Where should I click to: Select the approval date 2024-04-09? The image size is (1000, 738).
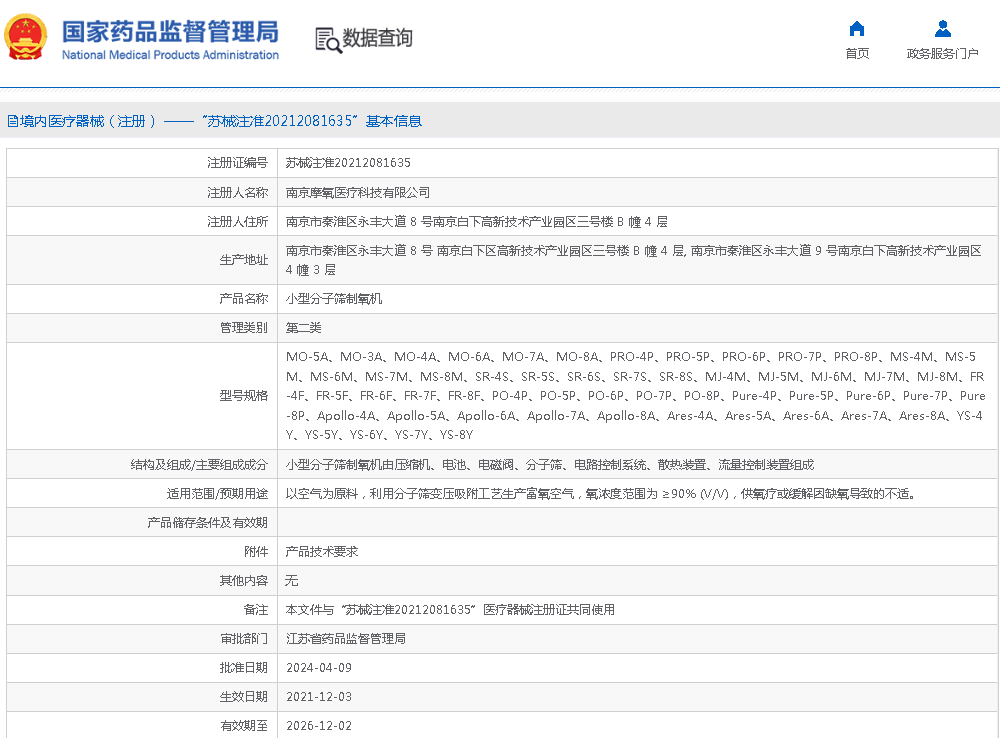point(319,667)
